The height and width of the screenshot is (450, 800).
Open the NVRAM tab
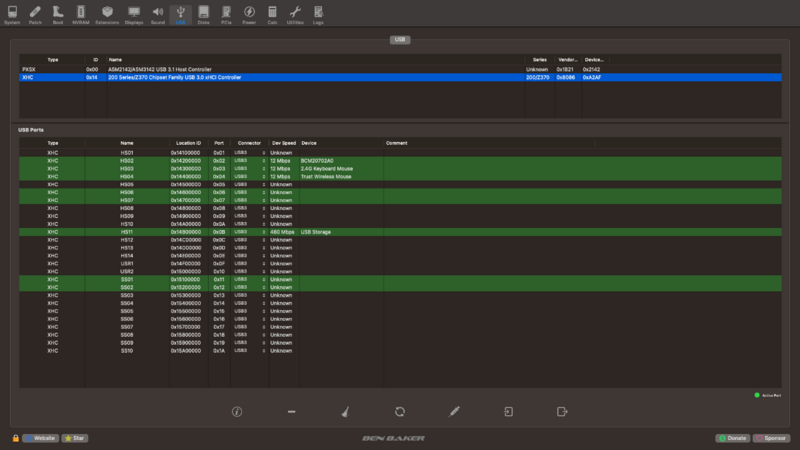80,13
